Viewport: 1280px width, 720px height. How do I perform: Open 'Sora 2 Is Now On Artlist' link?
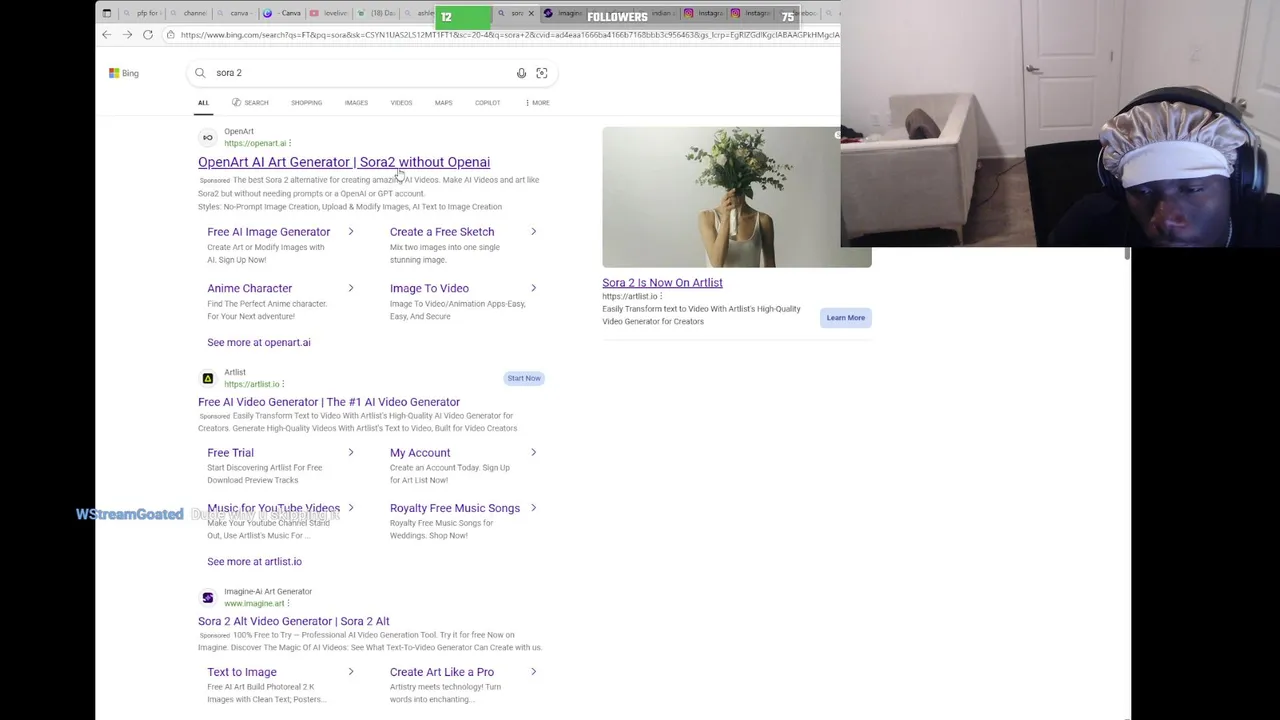[x=662, y=283]
